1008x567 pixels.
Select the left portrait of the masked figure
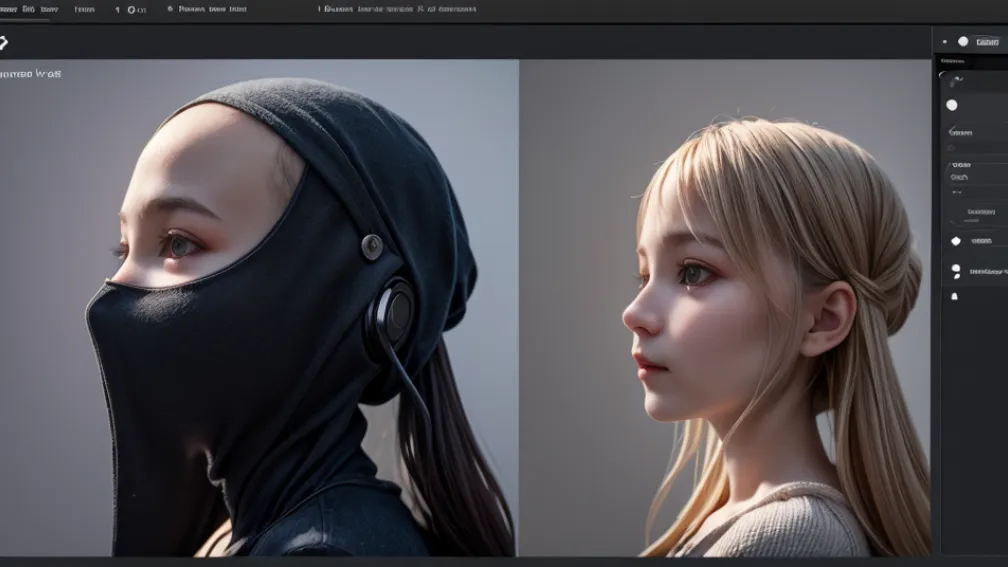click(x=259, y=308)
